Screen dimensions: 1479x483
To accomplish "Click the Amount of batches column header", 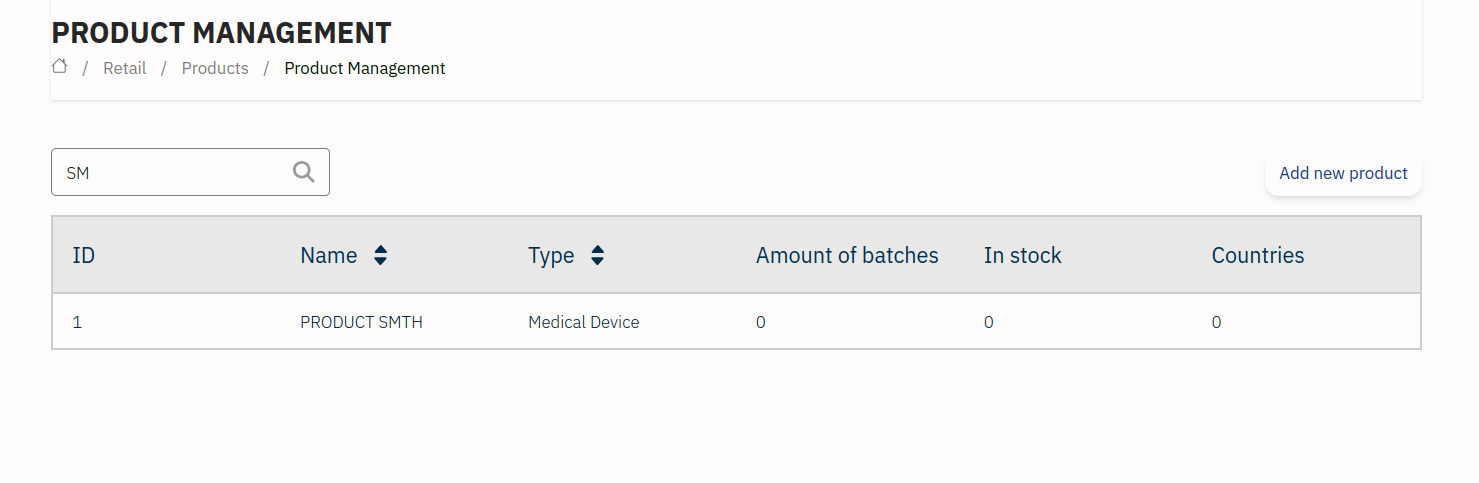I will pos(847,256).
